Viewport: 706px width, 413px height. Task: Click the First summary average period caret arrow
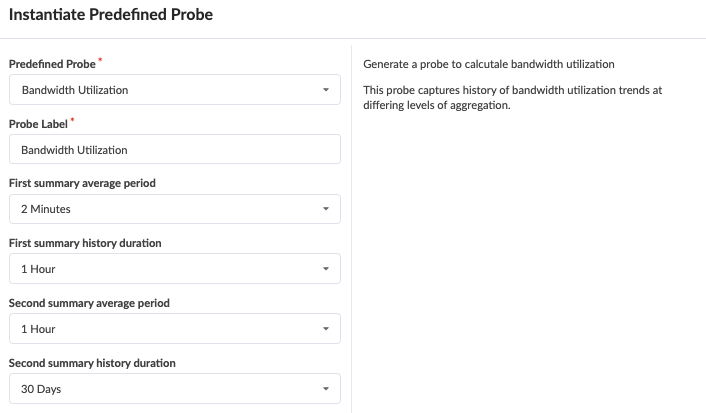point(326,209)
